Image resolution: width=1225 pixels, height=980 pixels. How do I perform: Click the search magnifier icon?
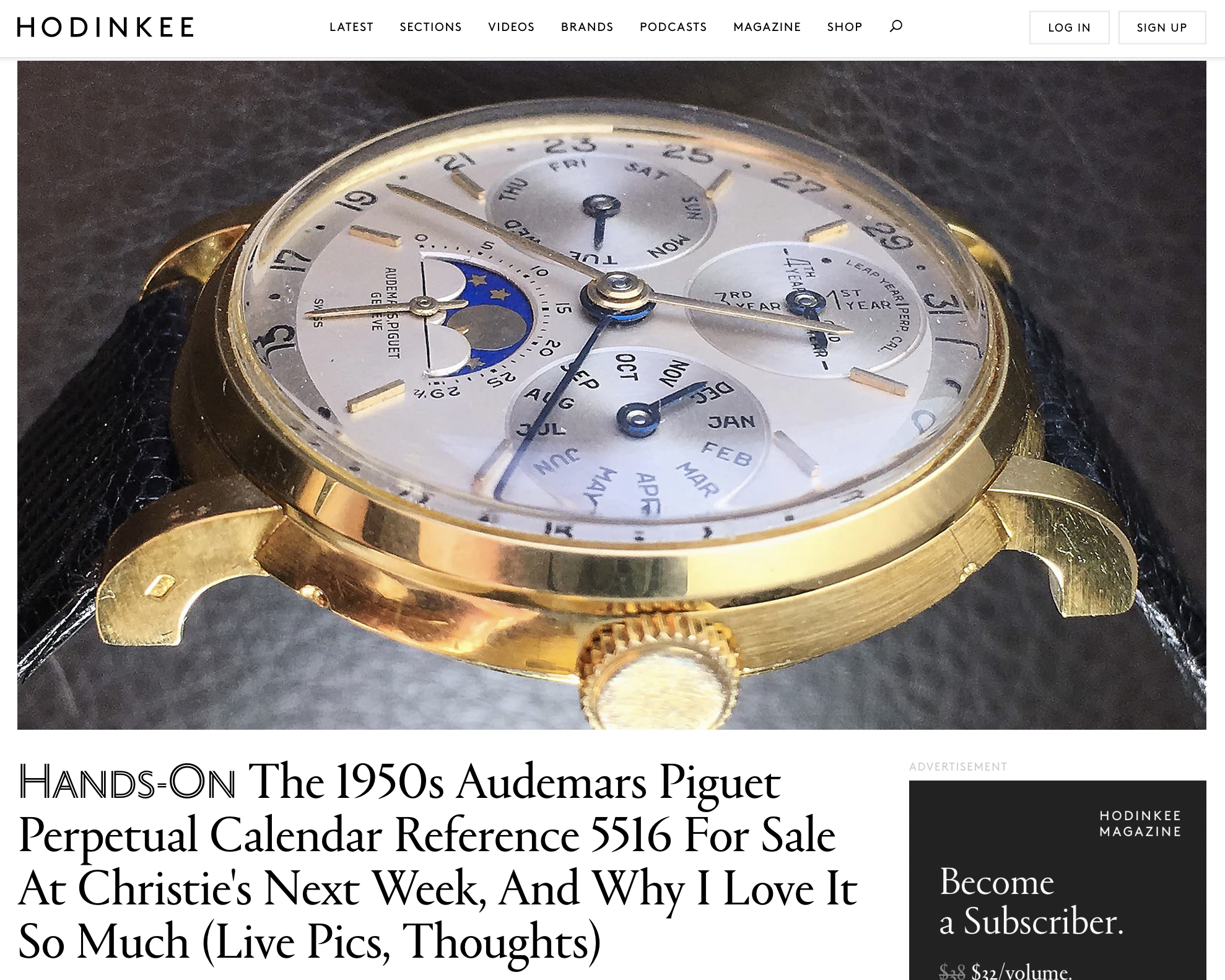click(896, 26)
